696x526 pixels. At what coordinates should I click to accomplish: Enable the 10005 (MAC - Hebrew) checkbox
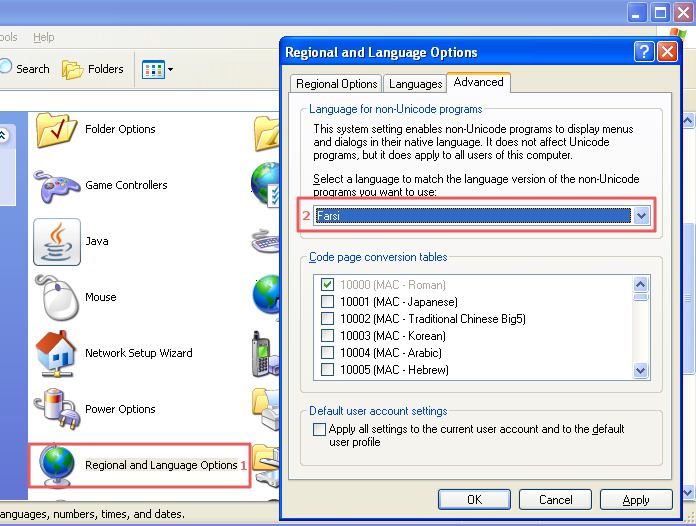click(327, 370)
